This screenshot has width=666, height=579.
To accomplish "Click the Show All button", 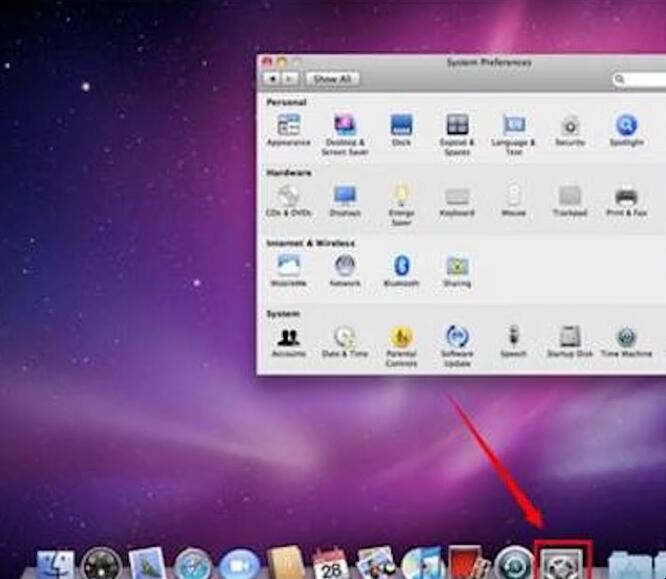I will tap(333, 78).
